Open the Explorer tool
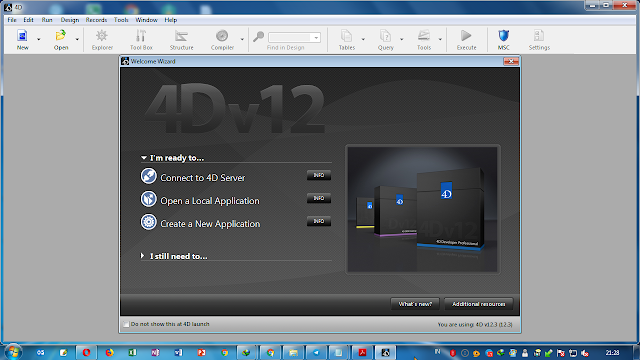This screenshot has height=360, width=640. pyautogui.click(x=102, y=36)
